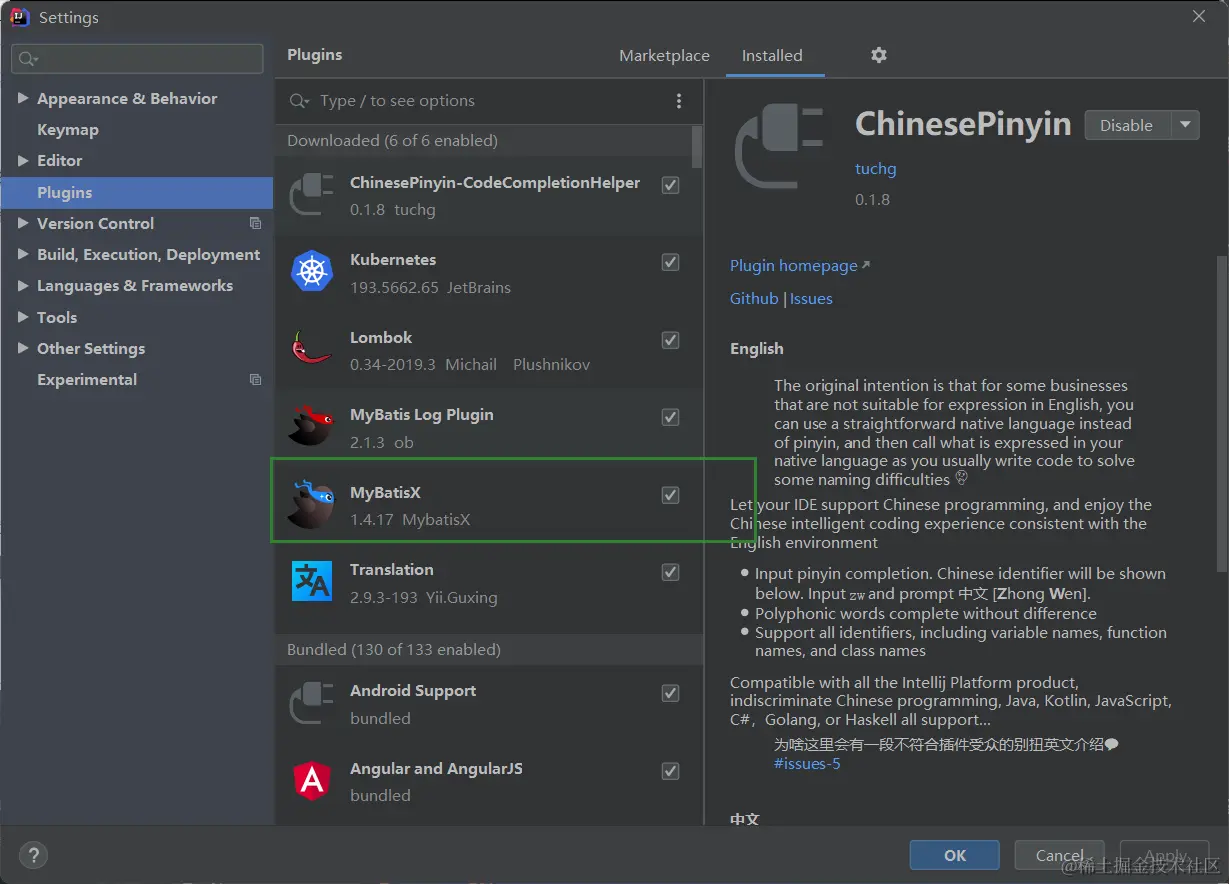Expand the Languages & Frameworks node

point(23,285)
